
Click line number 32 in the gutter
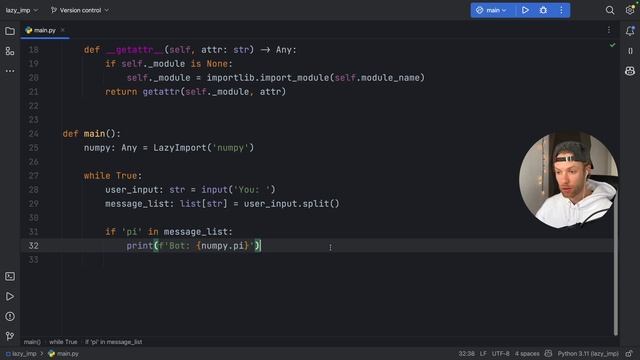[x=33, y=246]
